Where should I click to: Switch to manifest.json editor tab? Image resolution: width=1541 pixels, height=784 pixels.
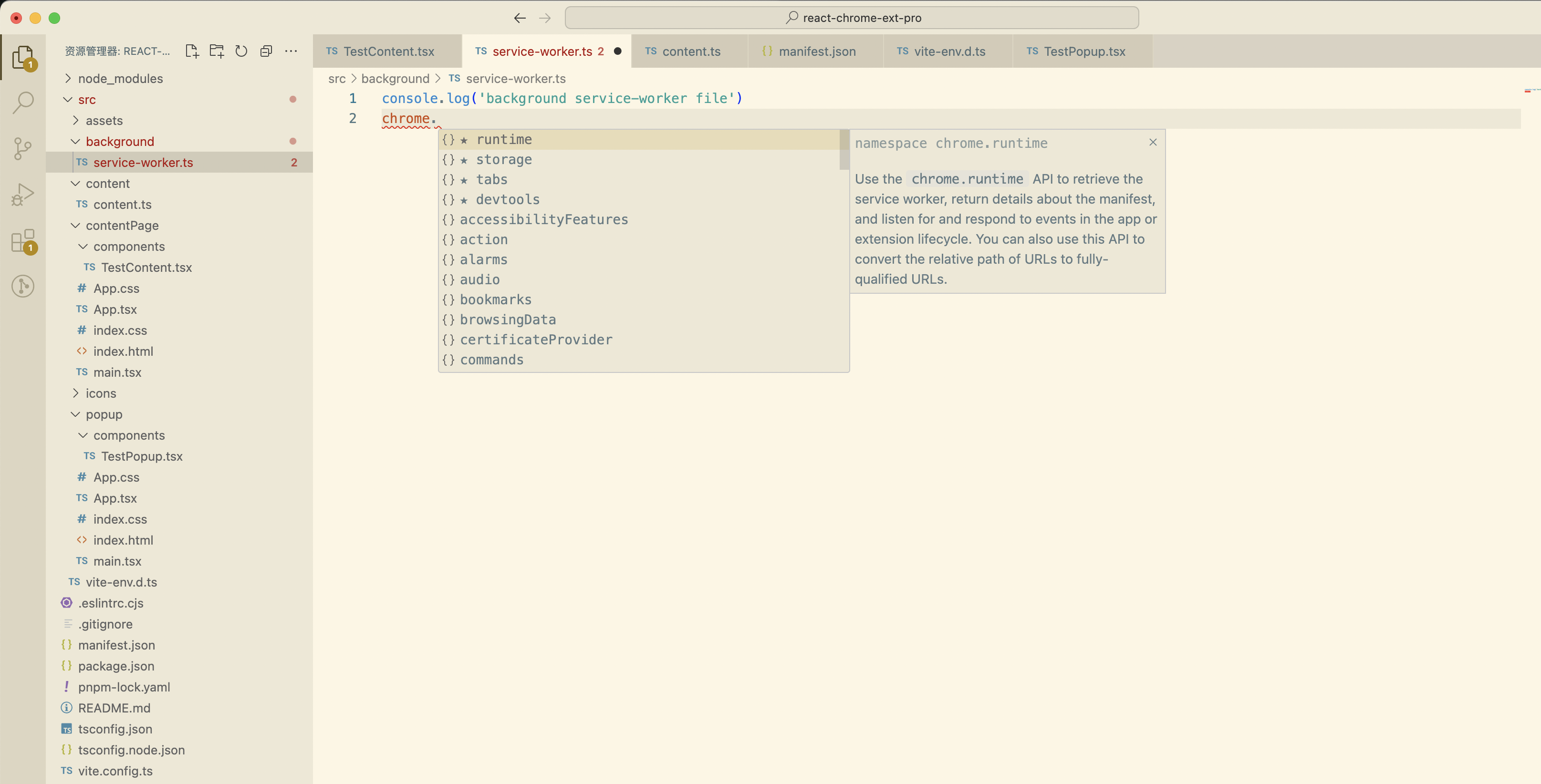point(817,52)
